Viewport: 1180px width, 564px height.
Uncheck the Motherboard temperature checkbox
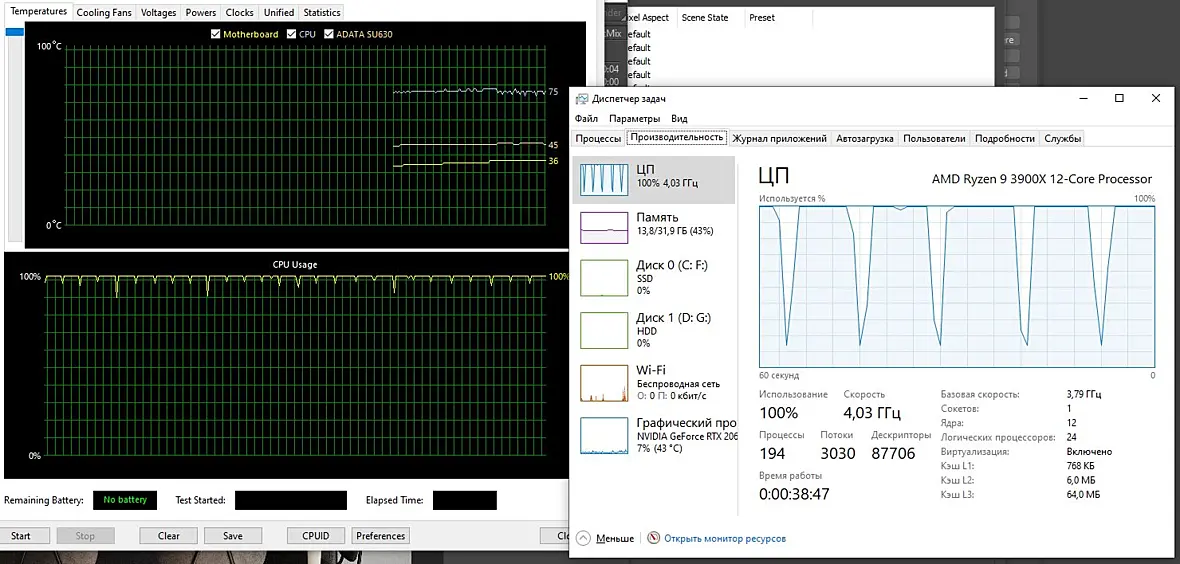pos(216,34)
